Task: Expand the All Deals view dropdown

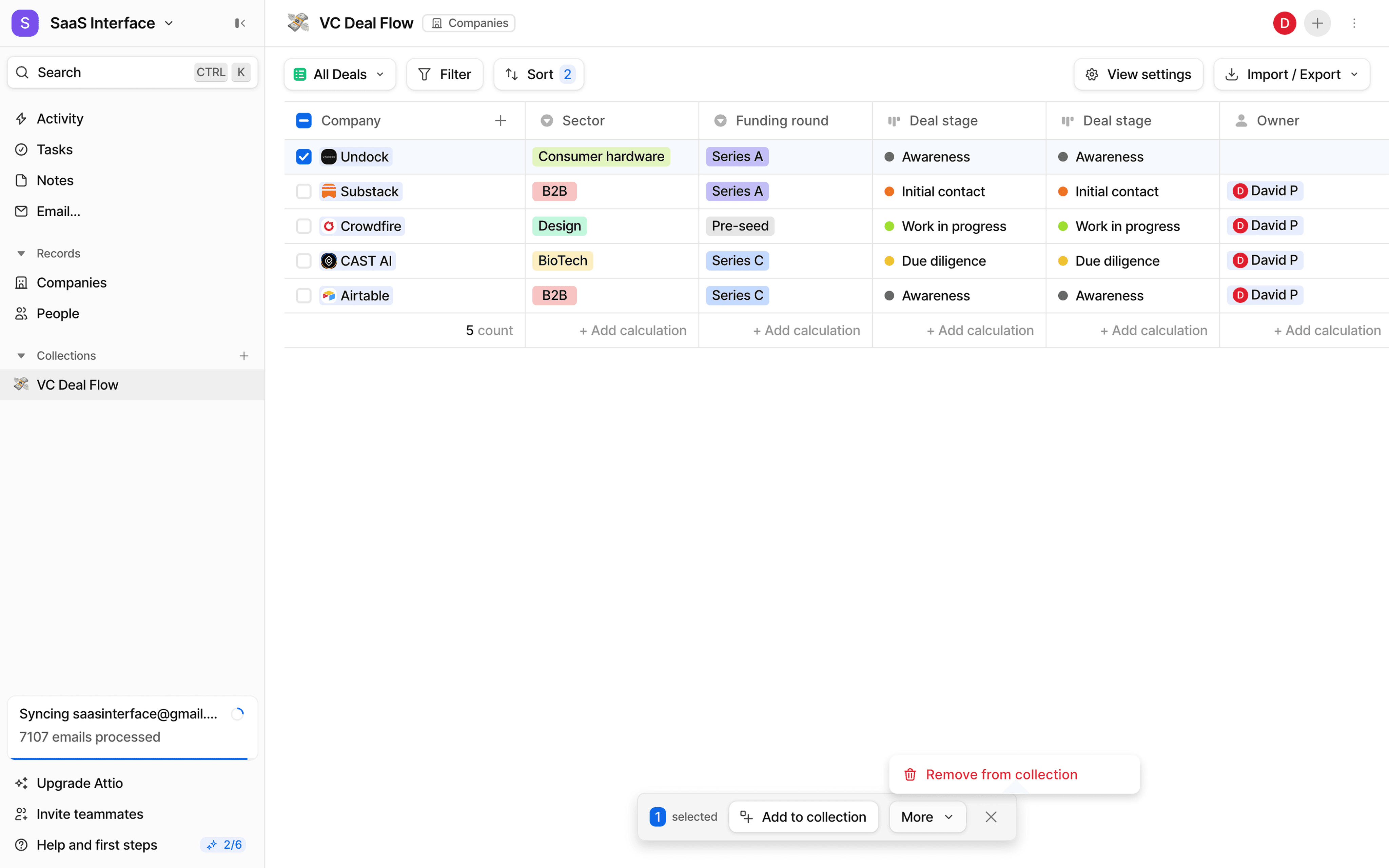Action: [x=340, y=74]
